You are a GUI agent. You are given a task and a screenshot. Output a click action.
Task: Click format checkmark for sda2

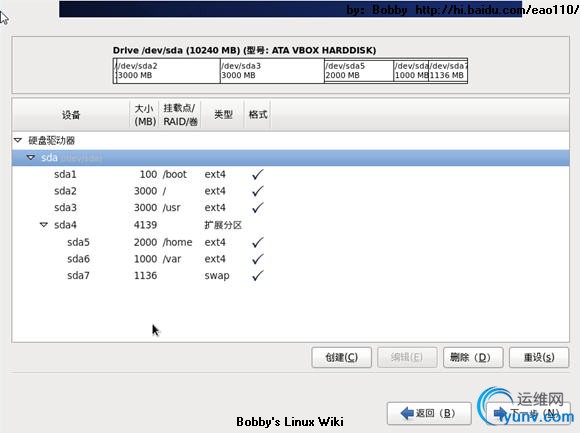[257, 191]
